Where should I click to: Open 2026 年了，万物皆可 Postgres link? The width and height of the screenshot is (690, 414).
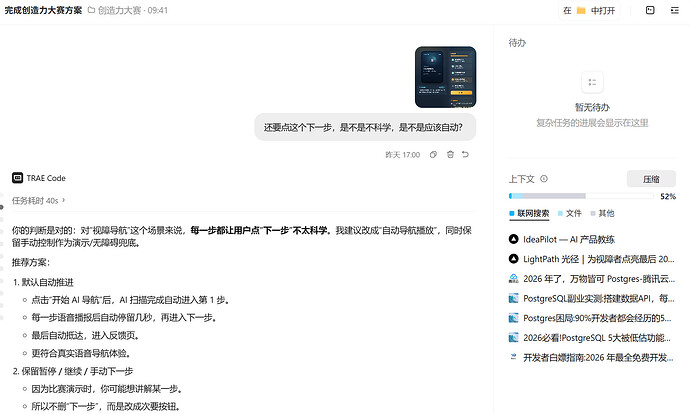(598, 278)
